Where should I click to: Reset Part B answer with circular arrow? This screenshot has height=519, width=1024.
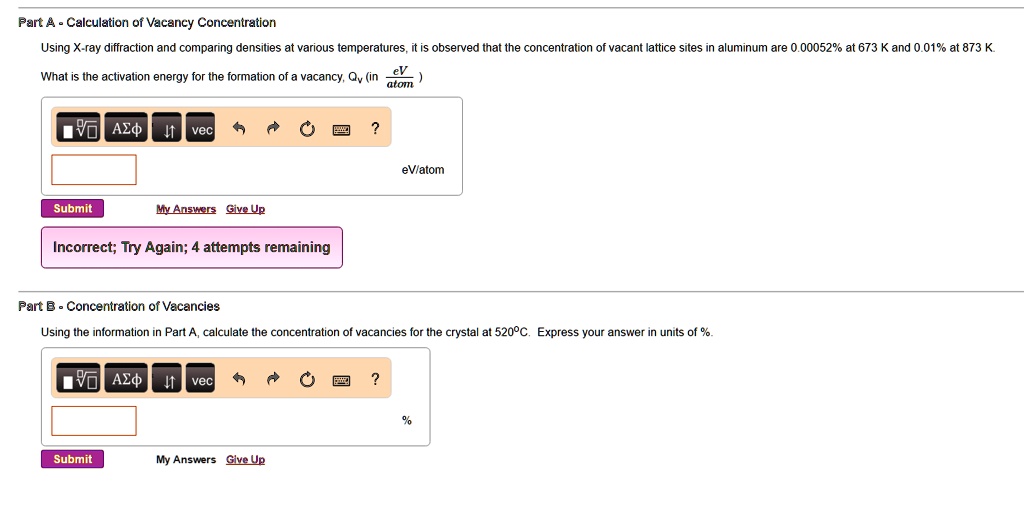click(x=307, y=380)
